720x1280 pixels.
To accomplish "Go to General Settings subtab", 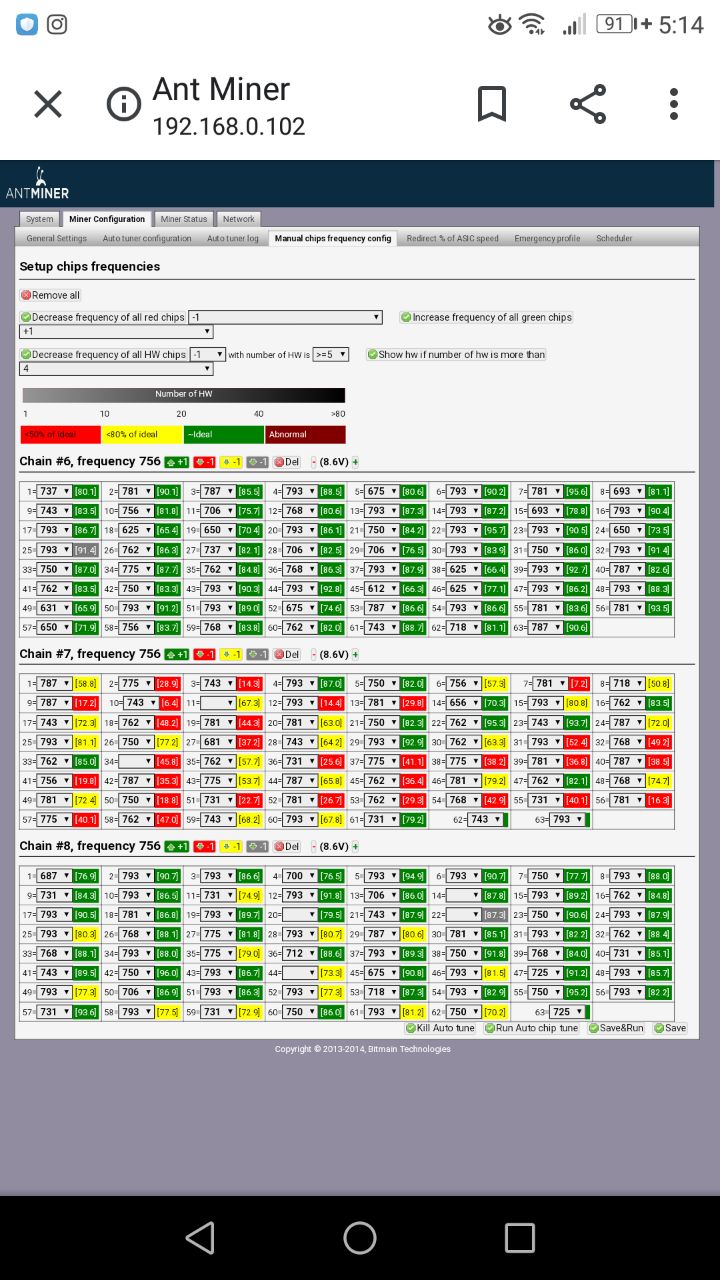I will point(57,238).
